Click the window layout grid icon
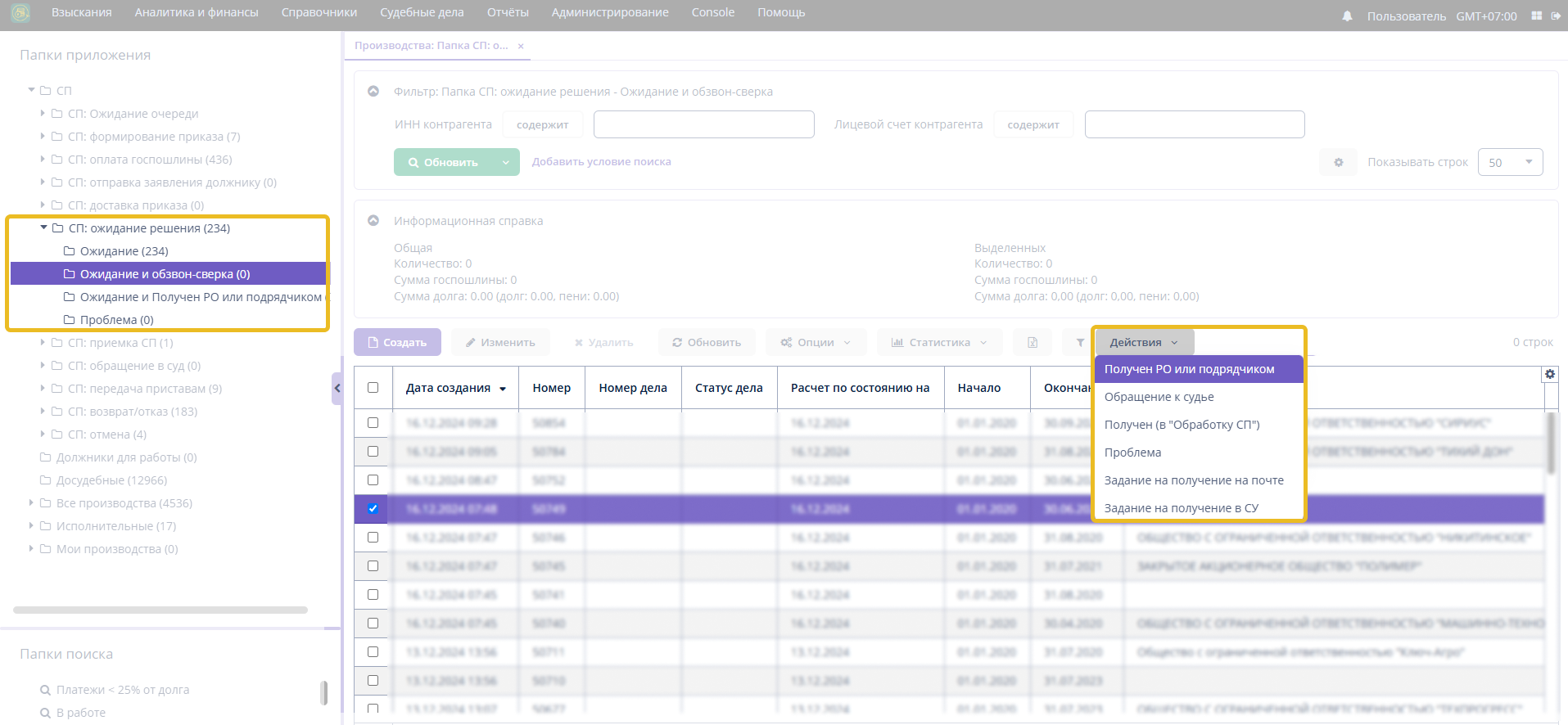The width and height of the screenshot is (1568, 725). [x=1536, y=16]
